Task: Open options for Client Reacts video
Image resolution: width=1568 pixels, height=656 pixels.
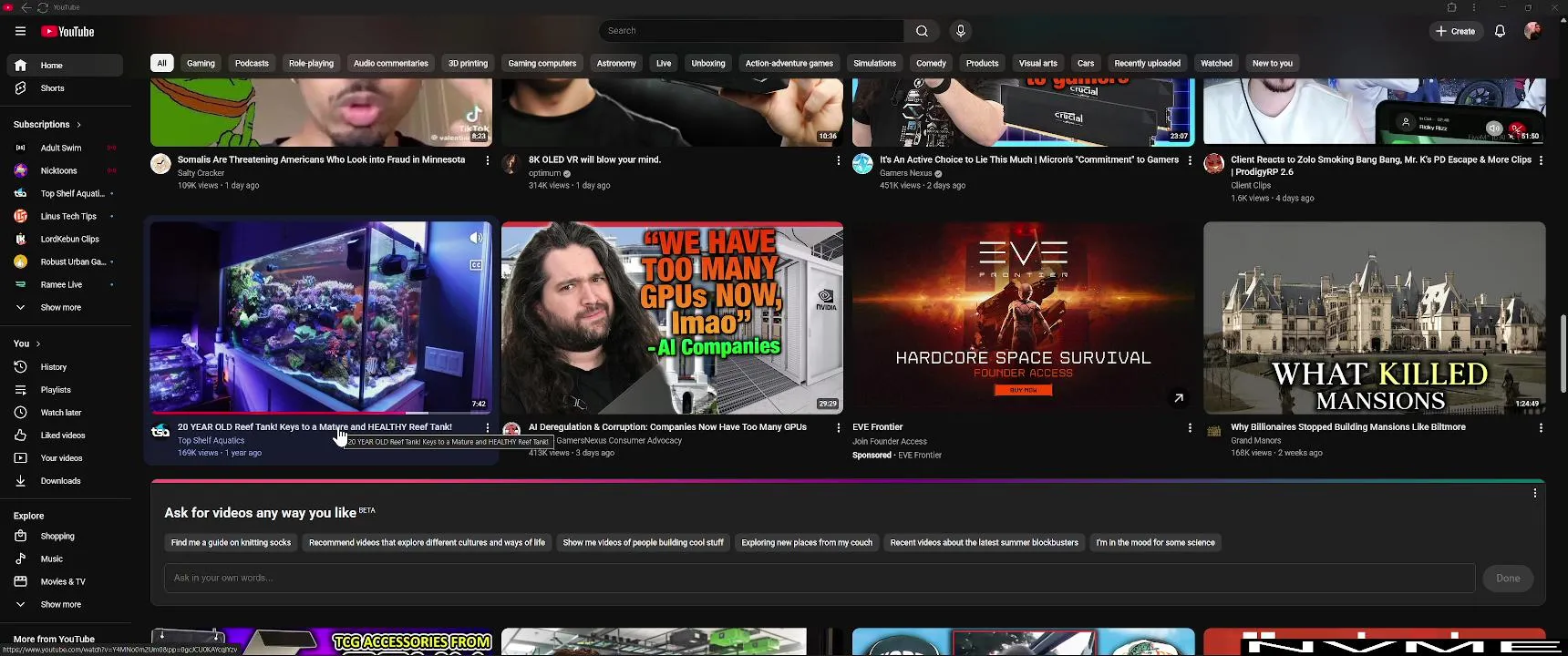Action: click(x=1541, y=160)
